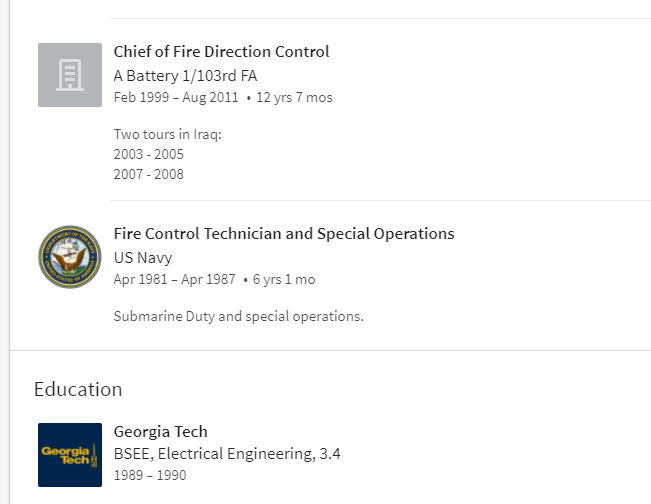Click the Feb 1999 – Aug 2011 date range

(175, 98)
